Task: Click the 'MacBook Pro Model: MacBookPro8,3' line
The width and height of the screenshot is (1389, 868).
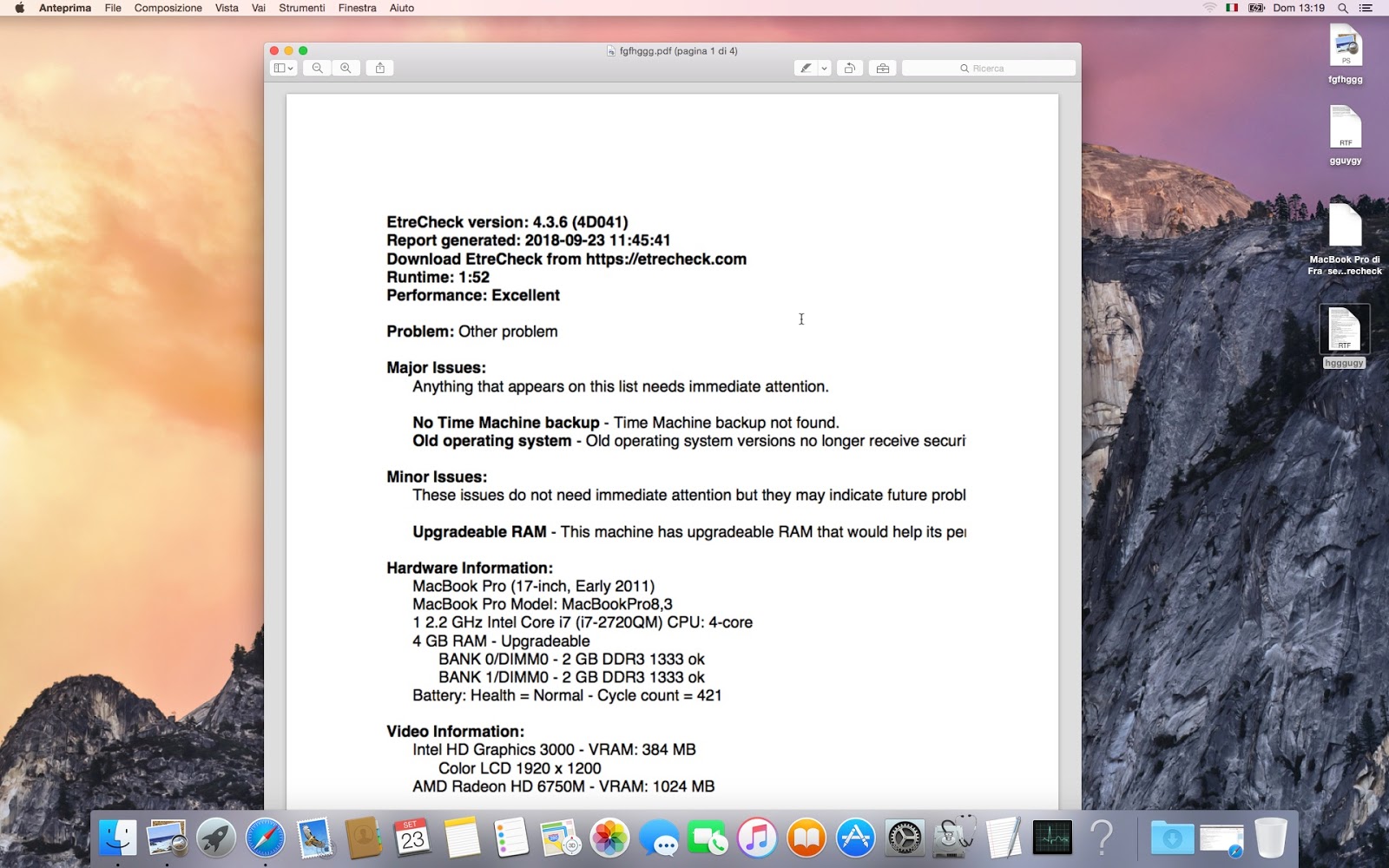Action: click(x=543, y=604)
